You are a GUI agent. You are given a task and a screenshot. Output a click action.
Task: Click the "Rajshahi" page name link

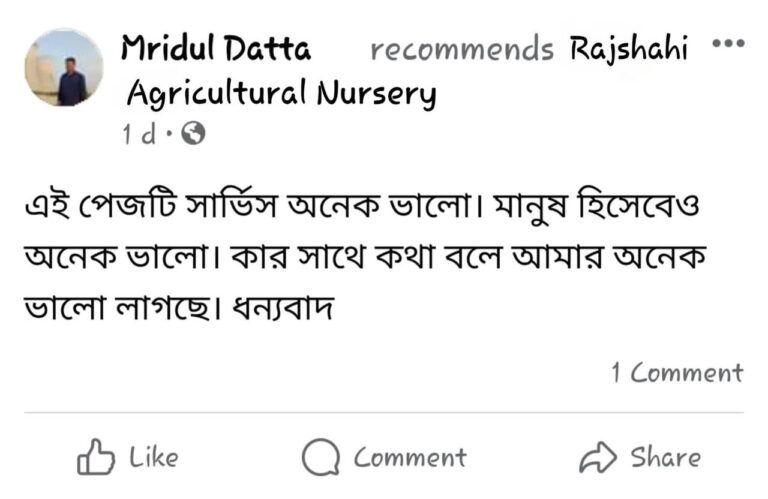pyautogui.click(x=629, y=47)
